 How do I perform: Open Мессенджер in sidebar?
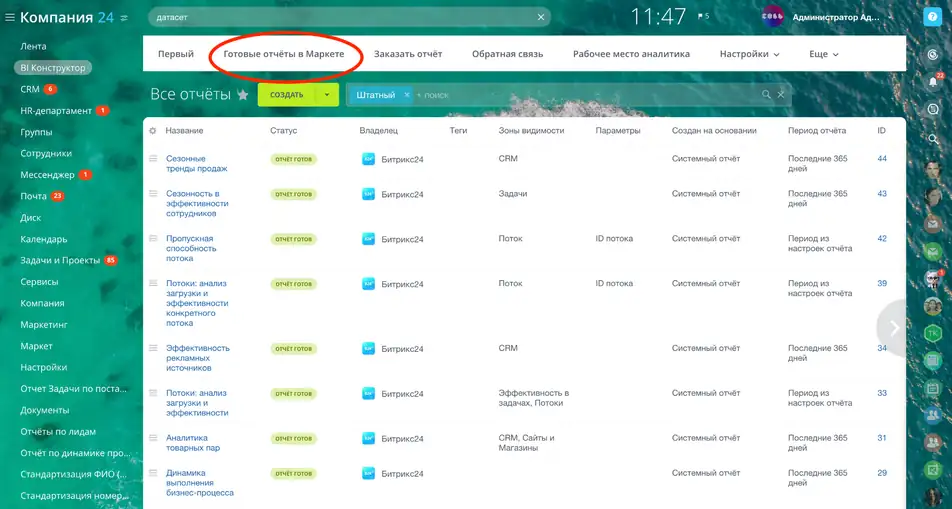47,175
